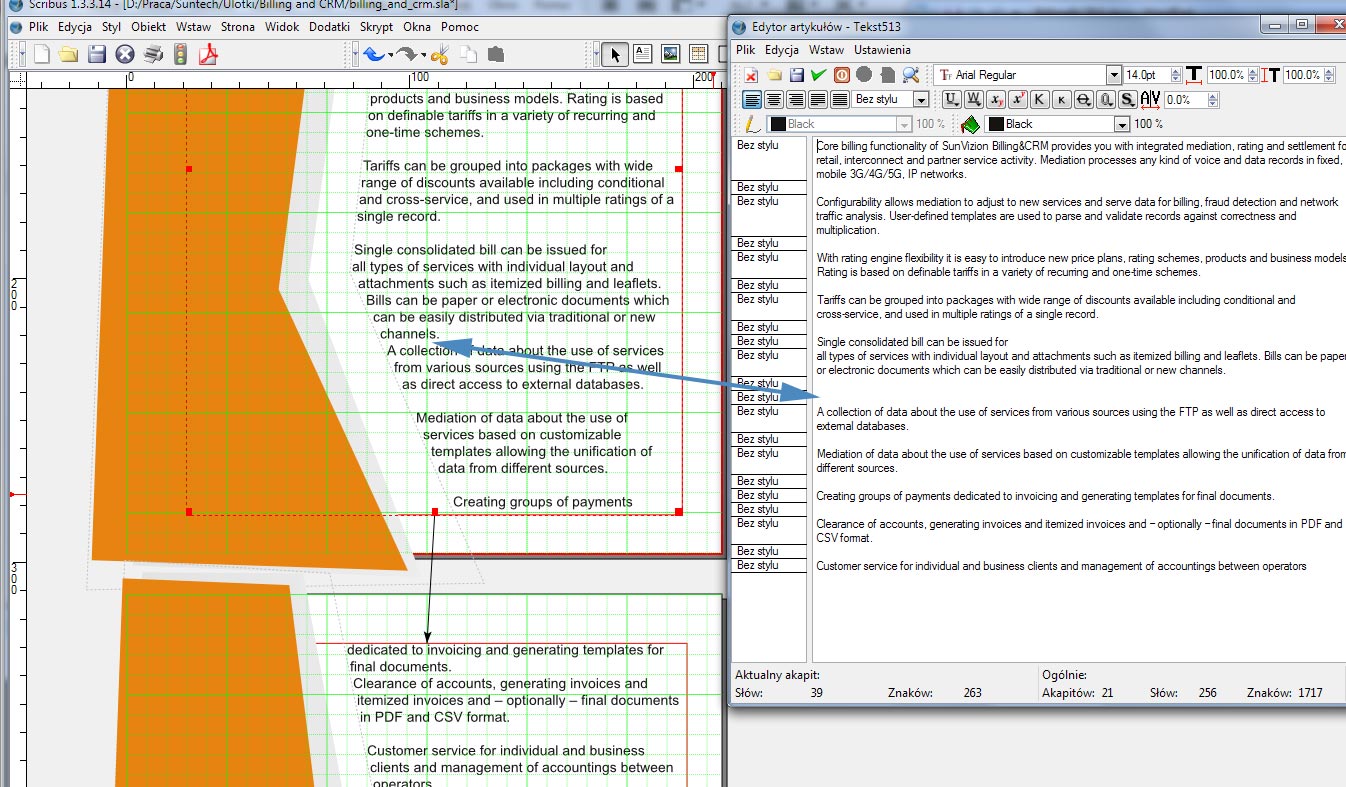1346x787 pixels.
Task: Toggle Superscript formatting
Action: (1017, 99)
